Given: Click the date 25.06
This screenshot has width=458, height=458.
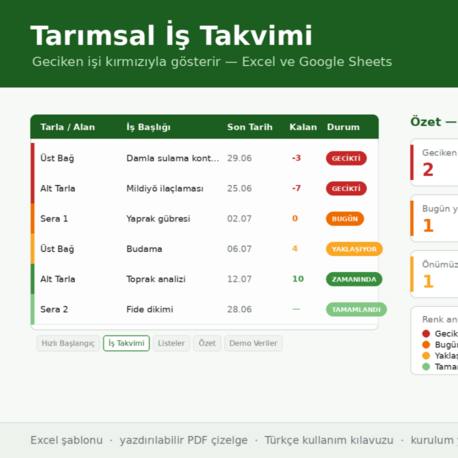Looking at the screenshot, I should click(x=239, y=189).
